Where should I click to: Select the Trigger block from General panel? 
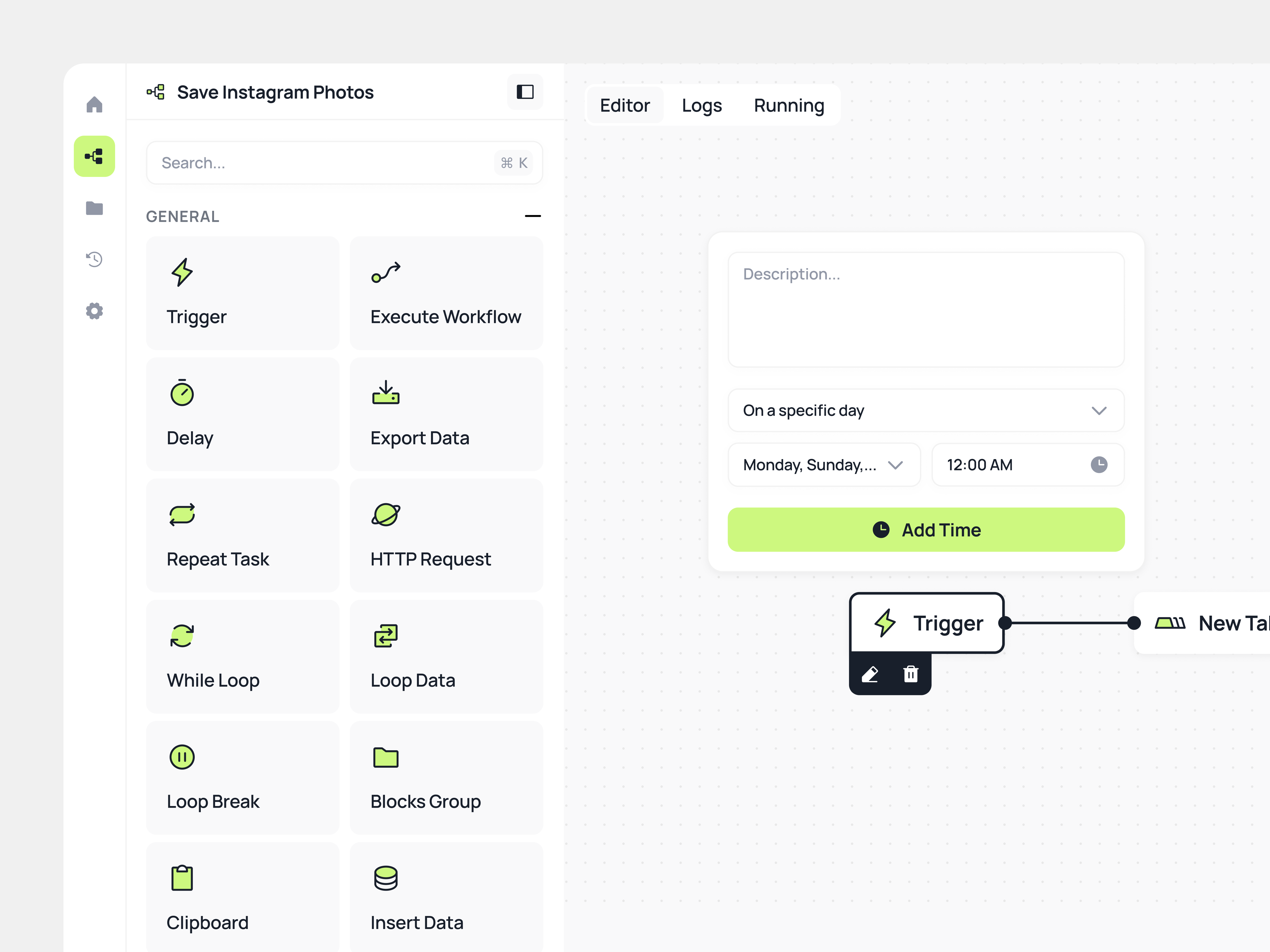pos(242,293)
